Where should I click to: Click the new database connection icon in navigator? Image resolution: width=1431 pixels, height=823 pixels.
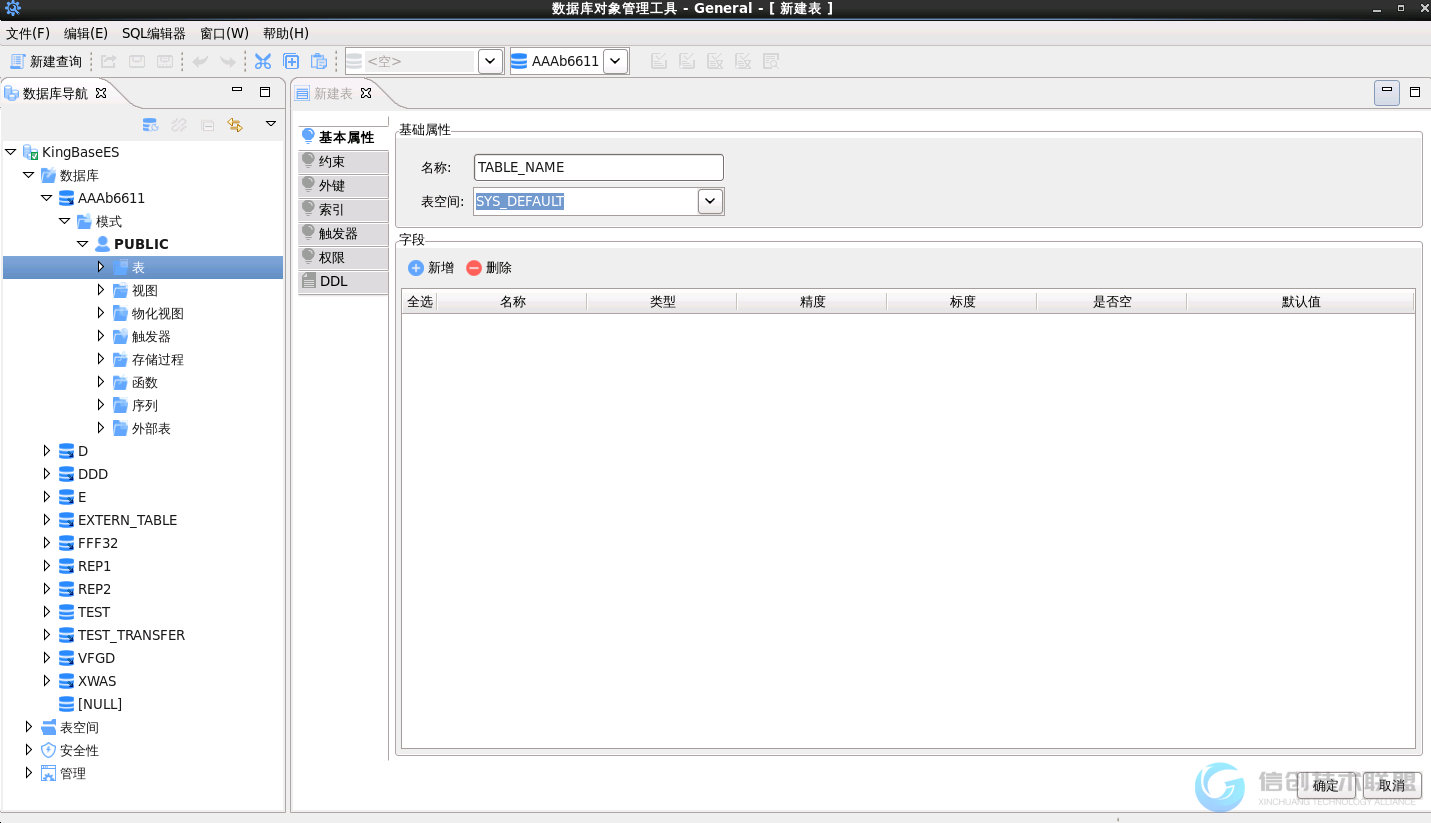(150, 125)
